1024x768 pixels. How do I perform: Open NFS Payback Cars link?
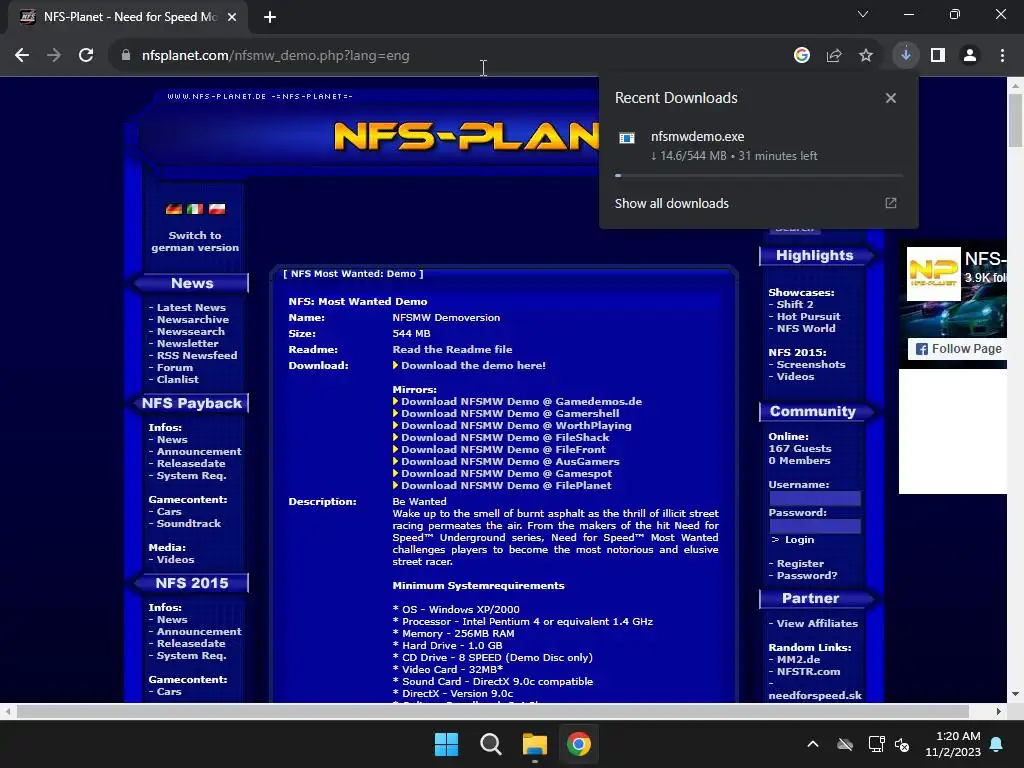(168, 511)
